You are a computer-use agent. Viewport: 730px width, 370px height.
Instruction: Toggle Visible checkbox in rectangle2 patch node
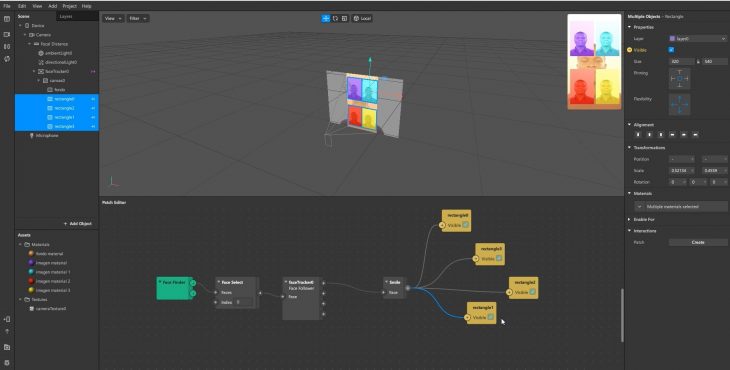pos(532,292)
